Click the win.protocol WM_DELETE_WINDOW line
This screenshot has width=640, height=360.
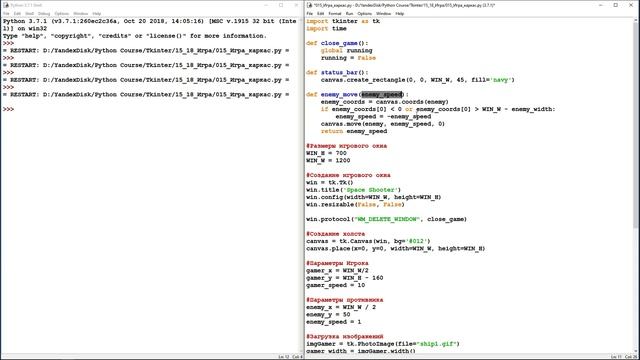387,220
